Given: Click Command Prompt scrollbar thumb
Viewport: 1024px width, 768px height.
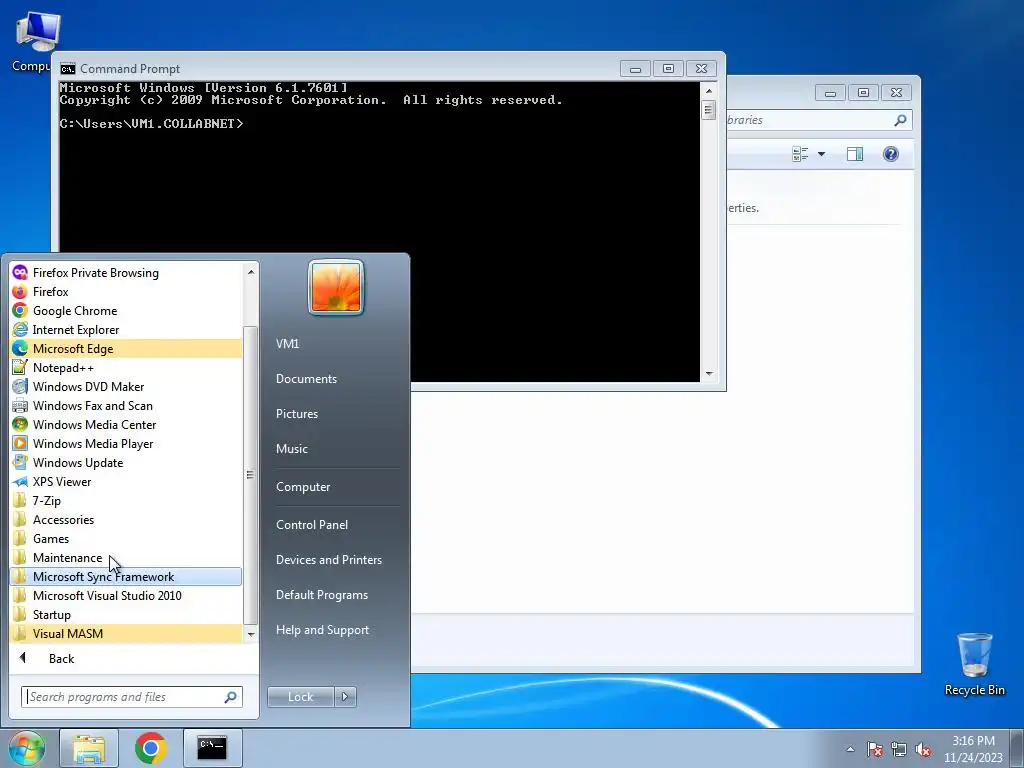Looking at the screenshot, I should click(709, 110).
